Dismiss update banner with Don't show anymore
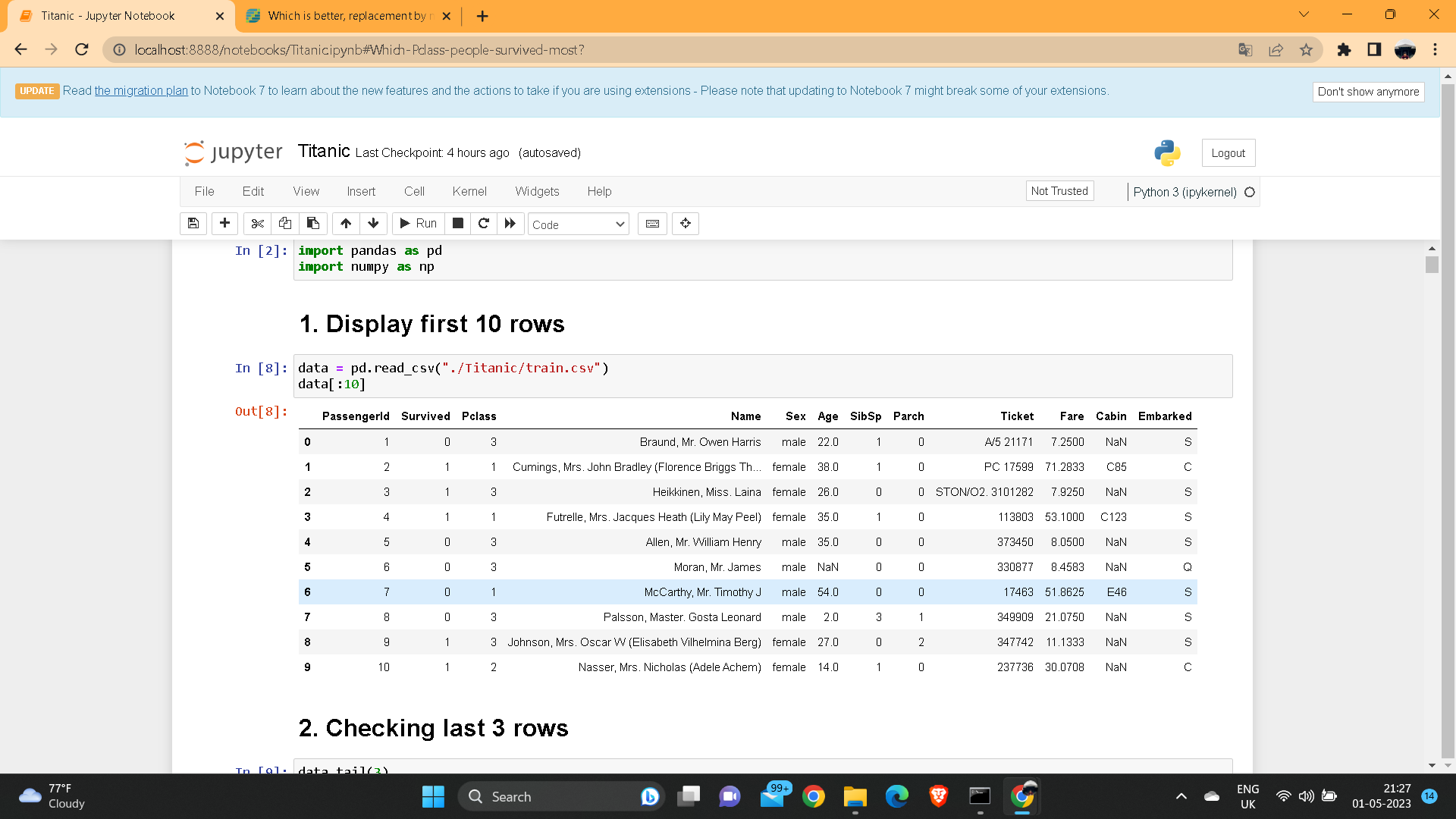 pyautogui.click(x=1368, y=92)
